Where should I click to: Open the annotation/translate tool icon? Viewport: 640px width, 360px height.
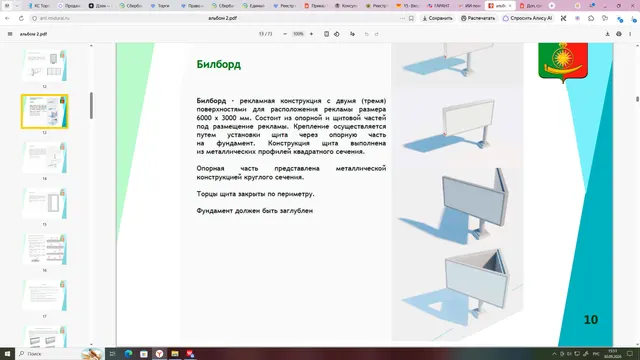352,34
